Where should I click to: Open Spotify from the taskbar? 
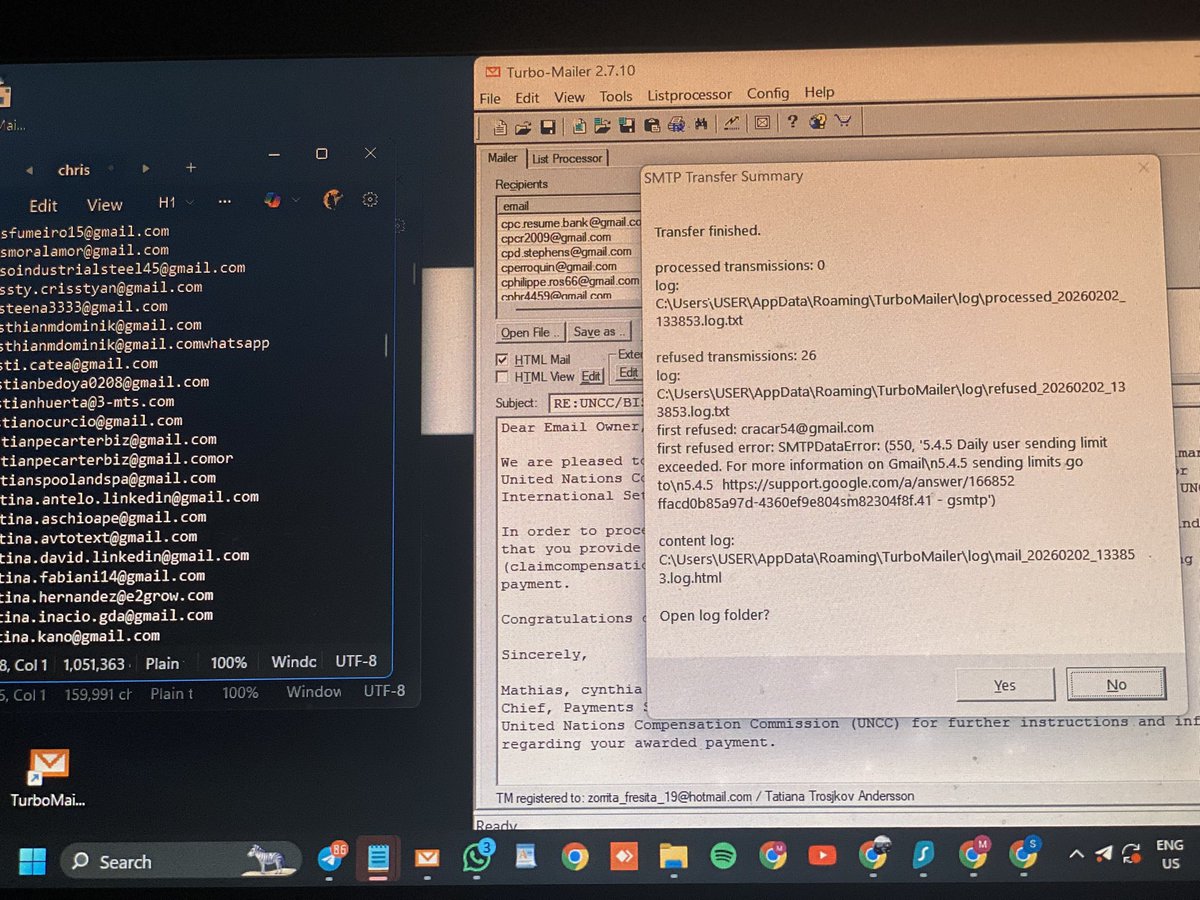tap(723, 856)
